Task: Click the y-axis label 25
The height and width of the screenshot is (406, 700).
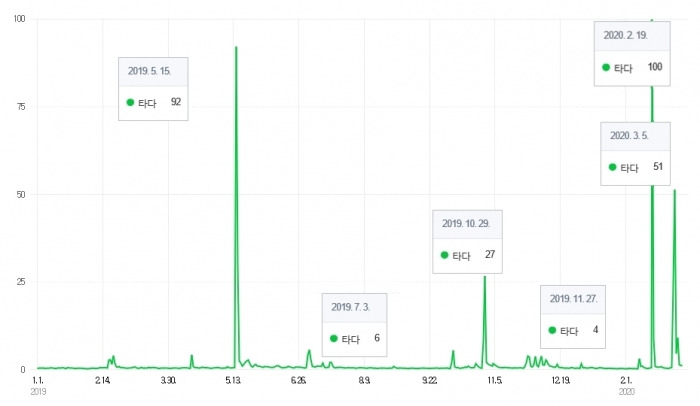Action: point(21,282)
